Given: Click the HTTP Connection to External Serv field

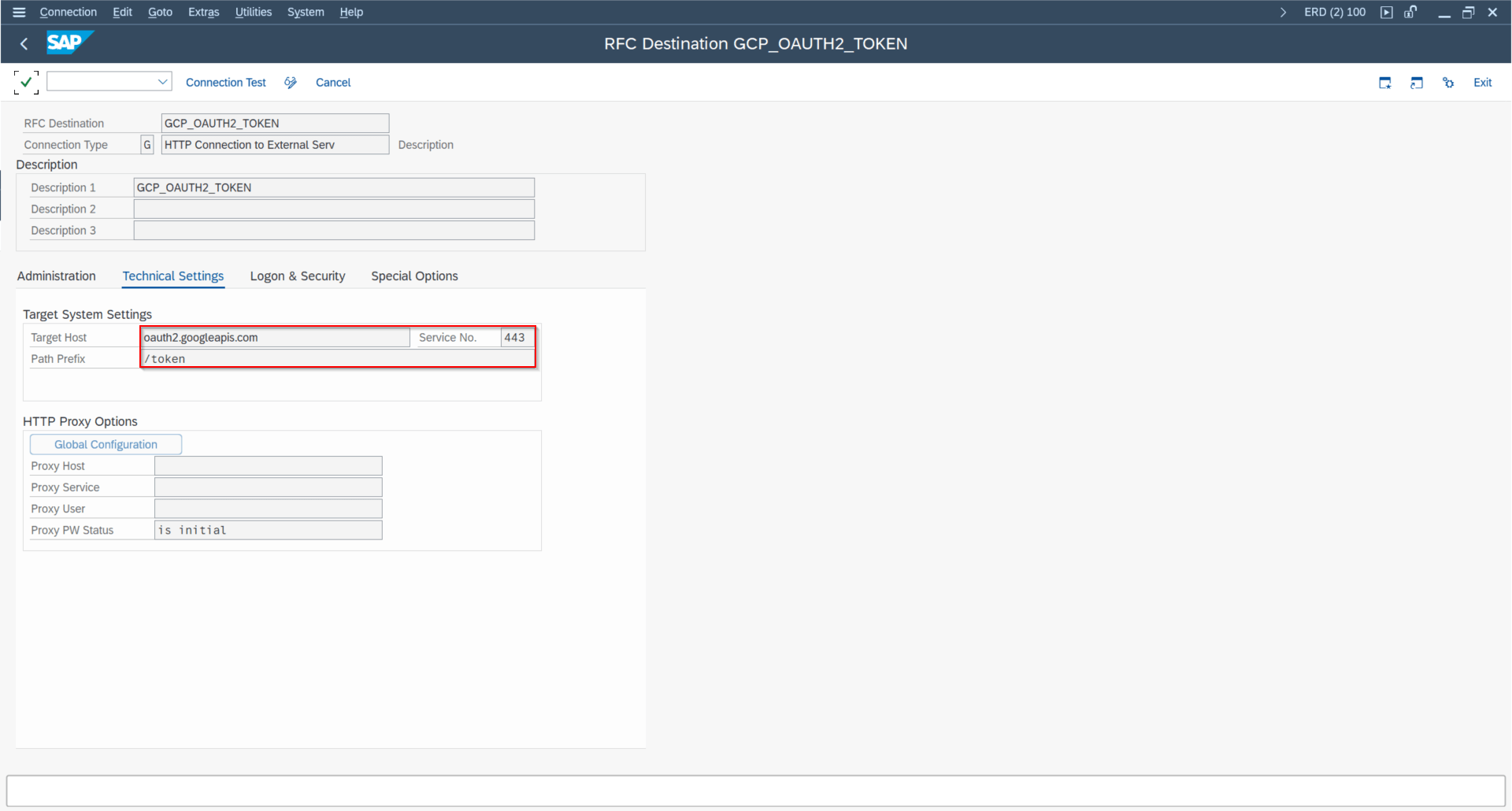Looking at the screenshot, I should 275,145.
